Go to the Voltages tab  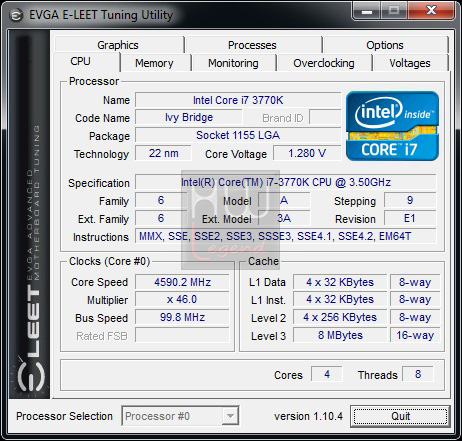pos(410,63)
